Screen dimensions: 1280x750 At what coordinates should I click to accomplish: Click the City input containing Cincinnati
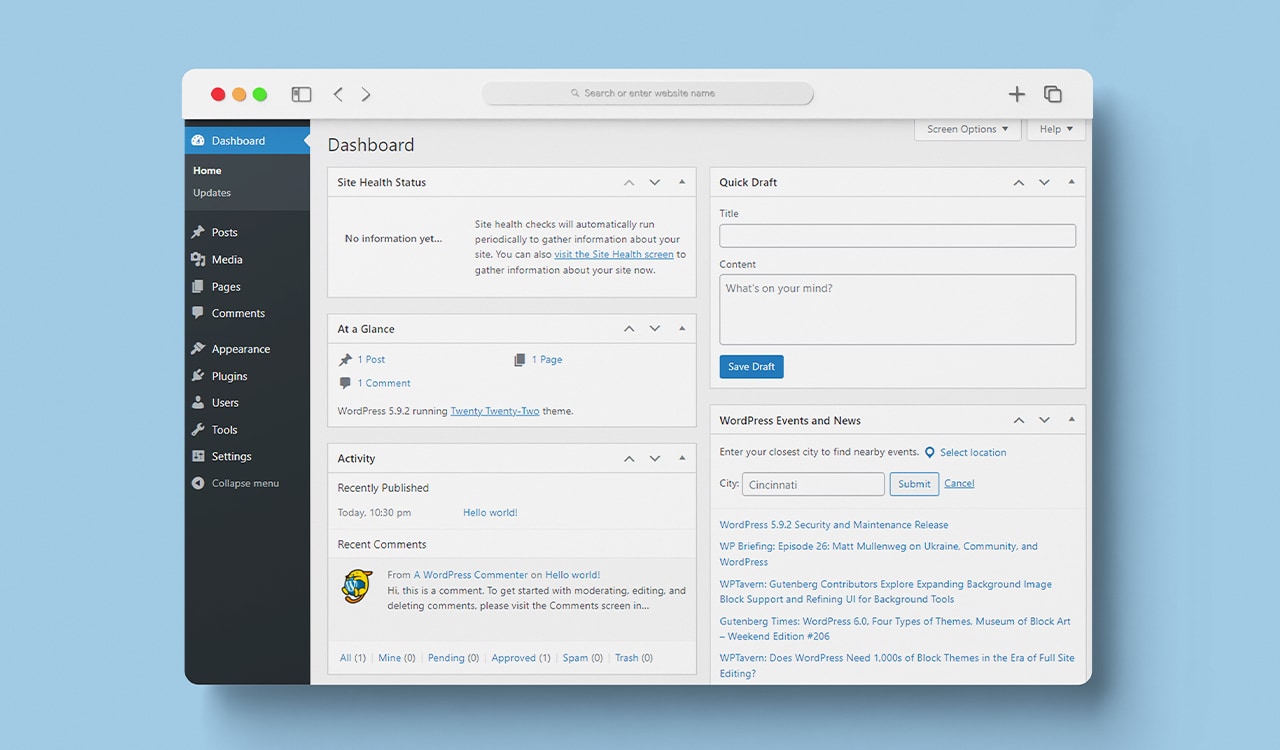(812, 483)
